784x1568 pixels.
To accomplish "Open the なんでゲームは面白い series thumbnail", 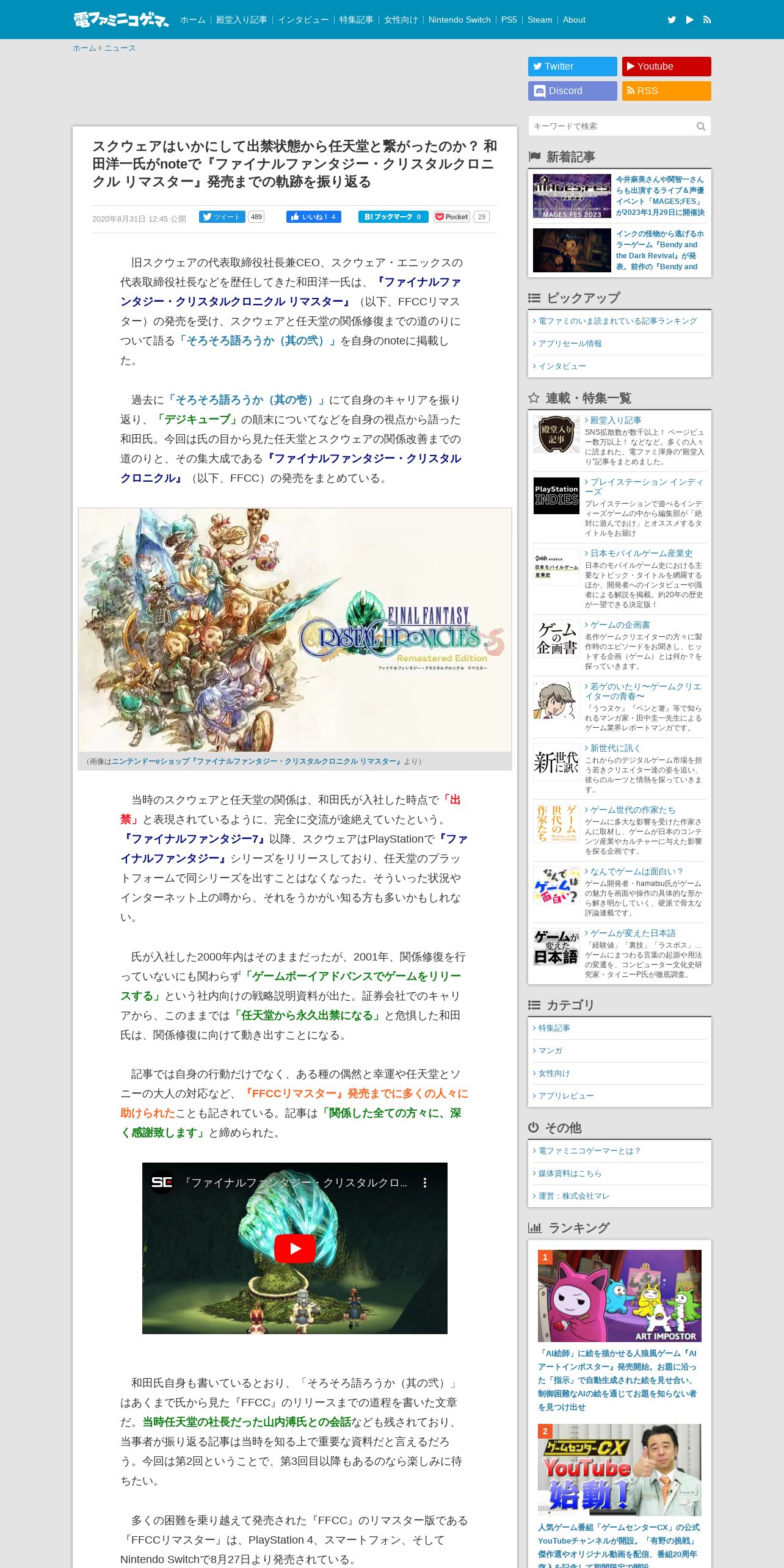I will click(x=556, y=885).
